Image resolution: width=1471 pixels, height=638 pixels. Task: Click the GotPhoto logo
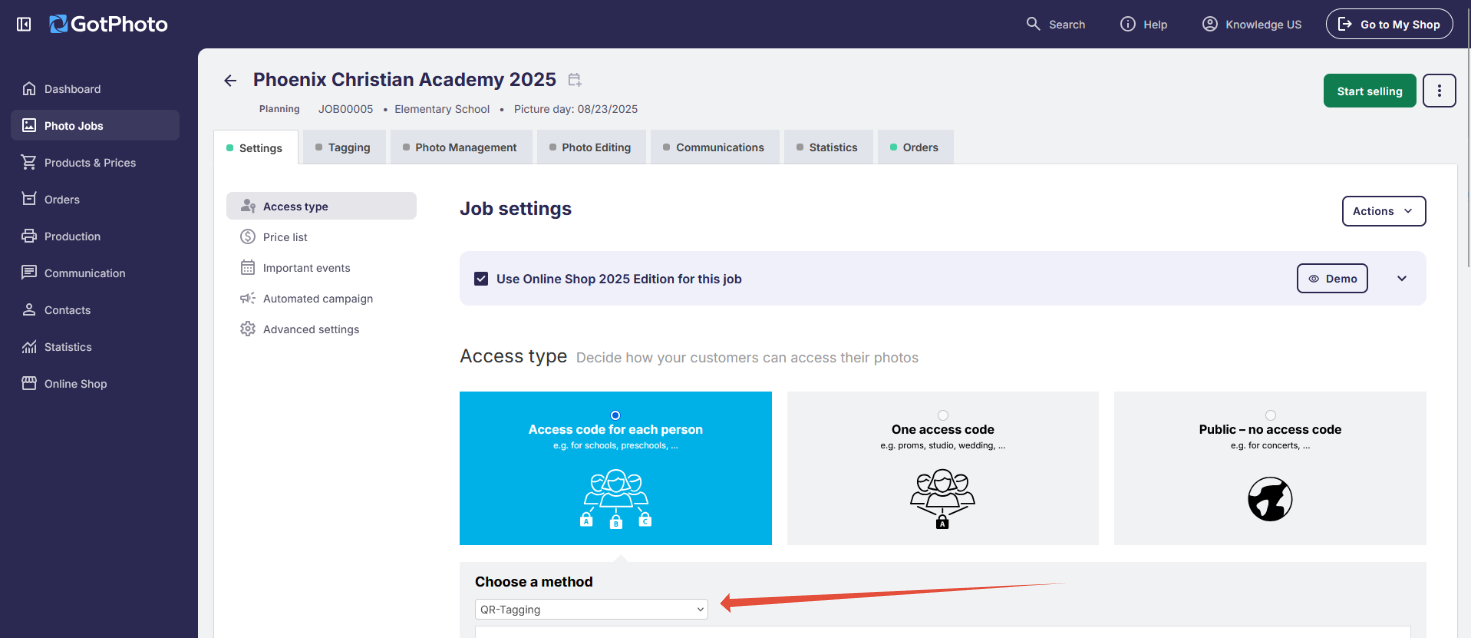point(109,24)
